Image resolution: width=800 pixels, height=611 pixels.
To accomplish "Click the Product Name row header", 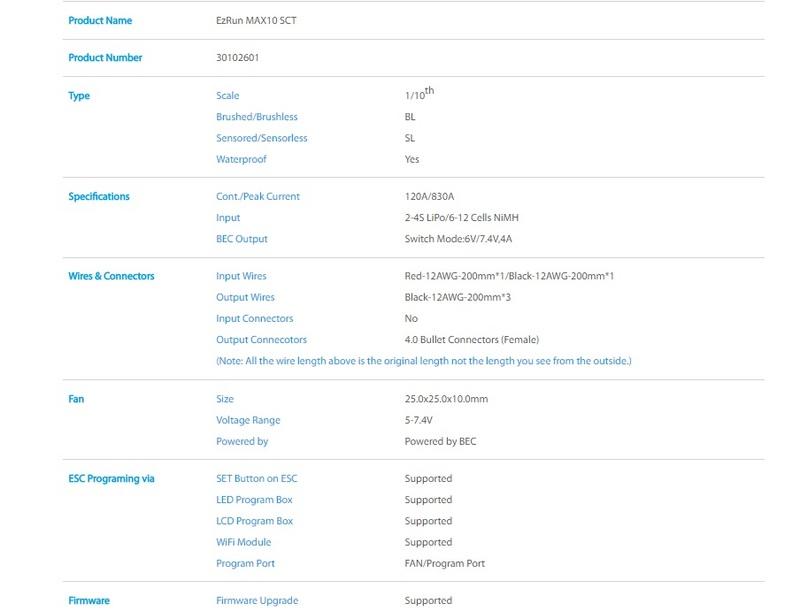I will [x=99, y=21].
